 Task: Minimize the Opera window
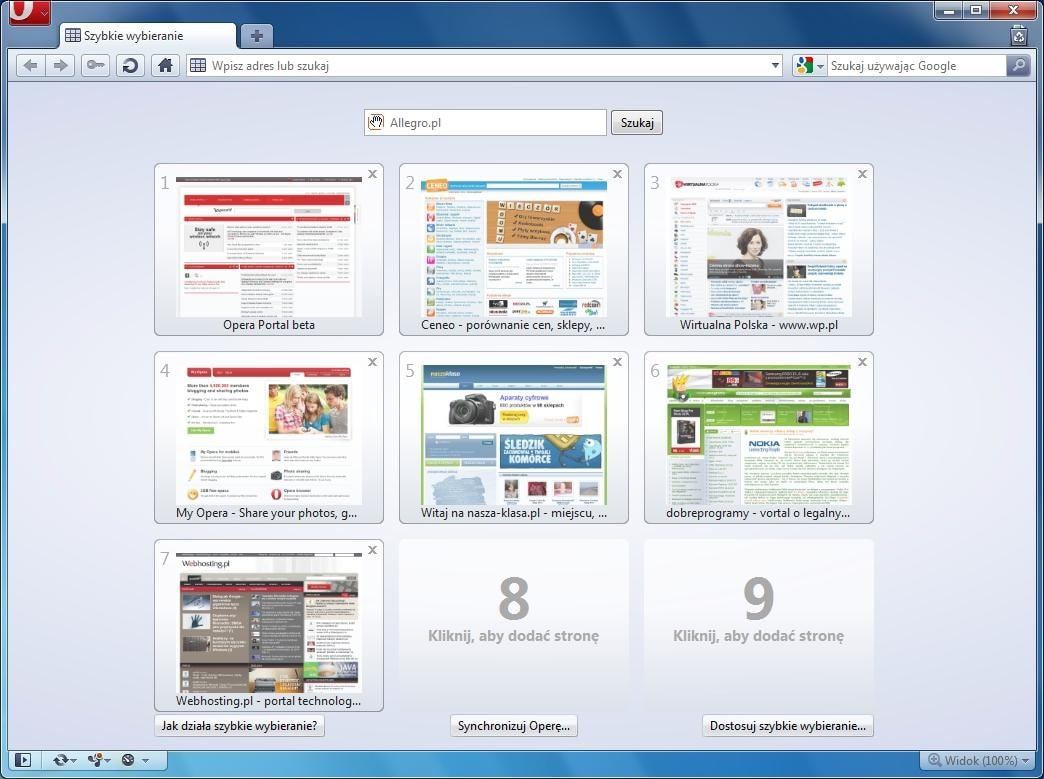pos(949,10)
